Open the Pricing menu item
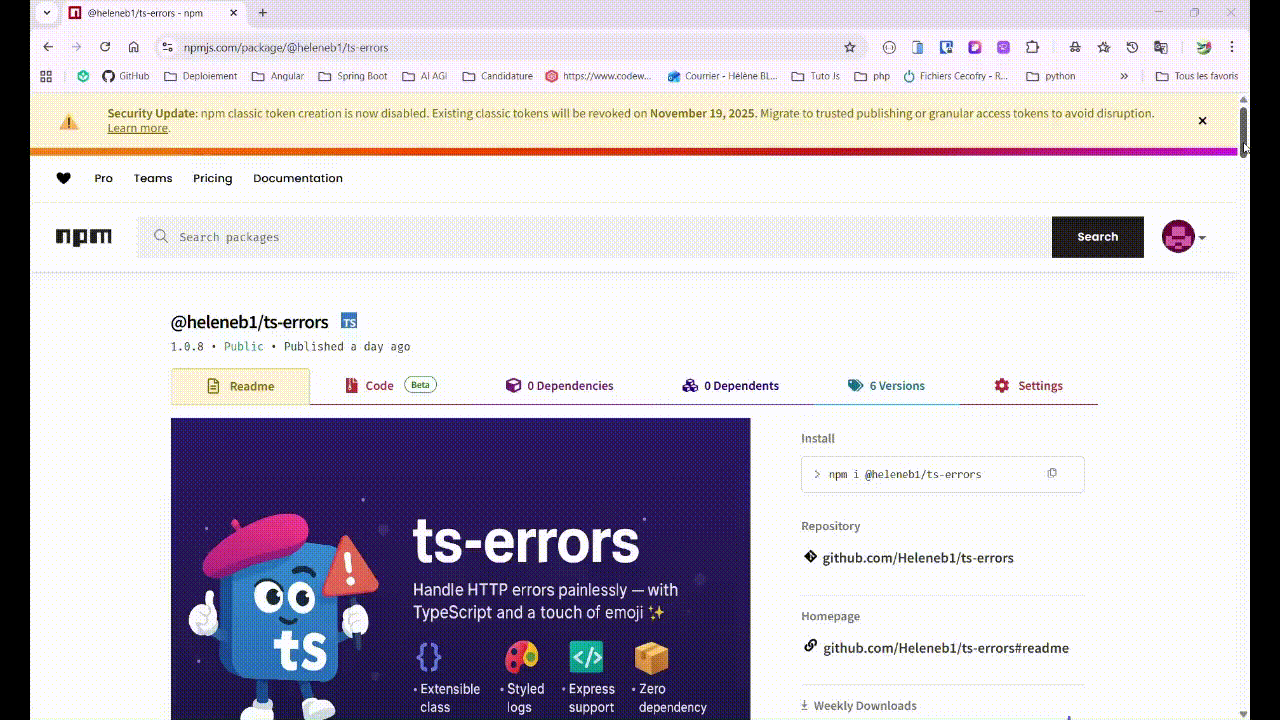This screenshot has height=720, width=1280. tap(212, 178)
